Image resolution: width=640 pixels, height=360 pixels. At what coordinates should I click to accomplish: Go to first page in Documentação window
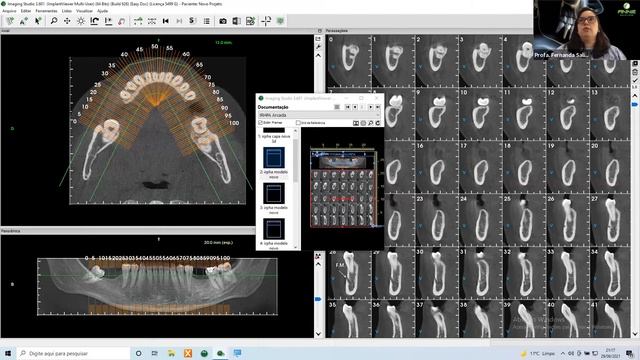click(x=348, y=107)
